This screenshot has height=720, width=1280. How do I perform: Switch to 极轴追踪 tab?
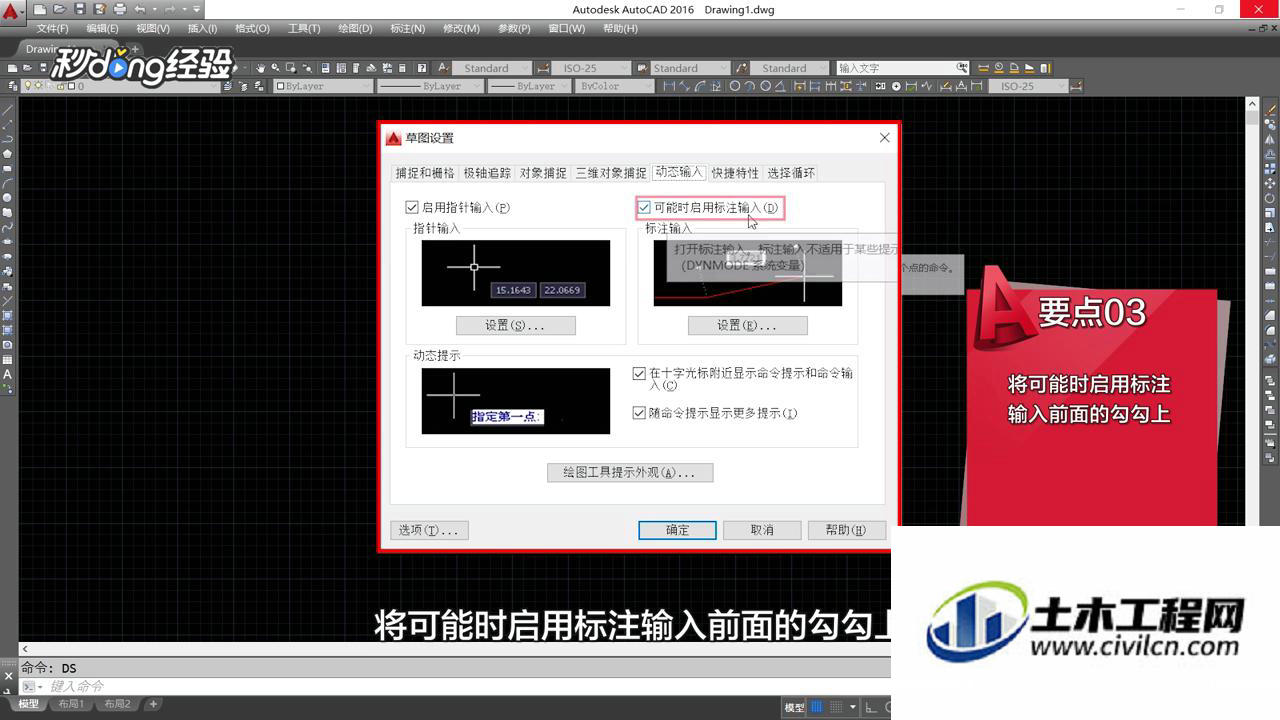487,173
